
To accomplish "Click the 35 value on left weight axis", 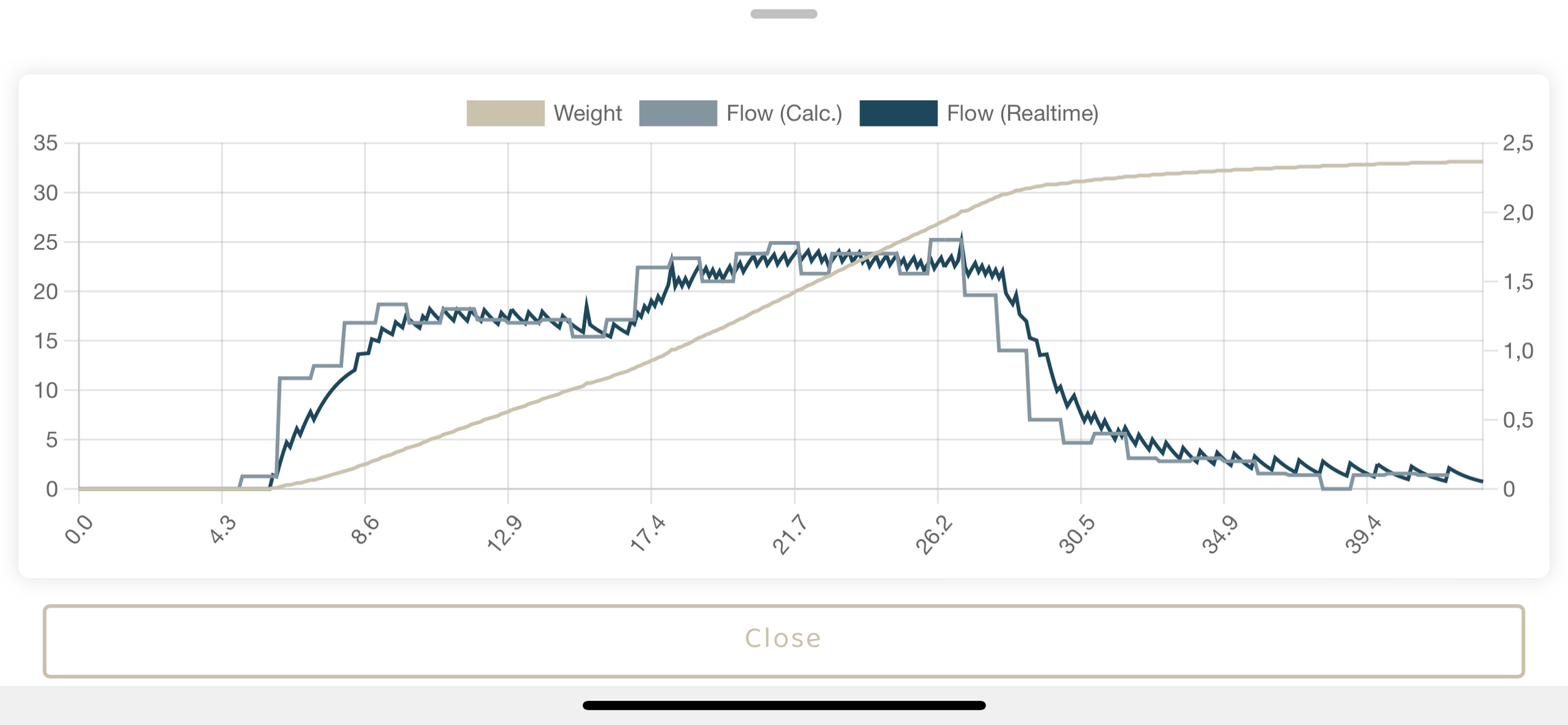I will pos(46,143).
